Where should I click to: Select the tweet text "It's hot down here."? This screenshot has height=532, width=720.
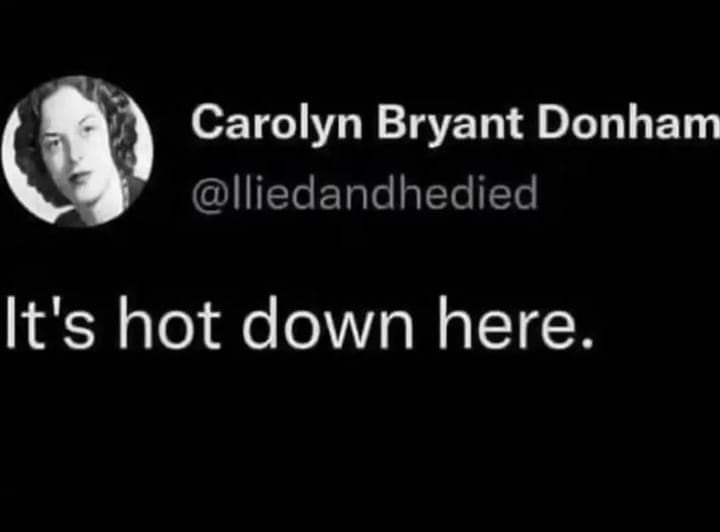tap(299, 322)
